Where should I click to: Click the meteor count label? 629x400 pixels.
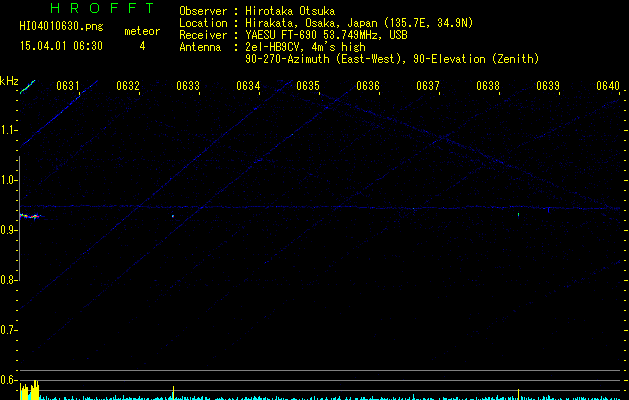tap(142, 31)
